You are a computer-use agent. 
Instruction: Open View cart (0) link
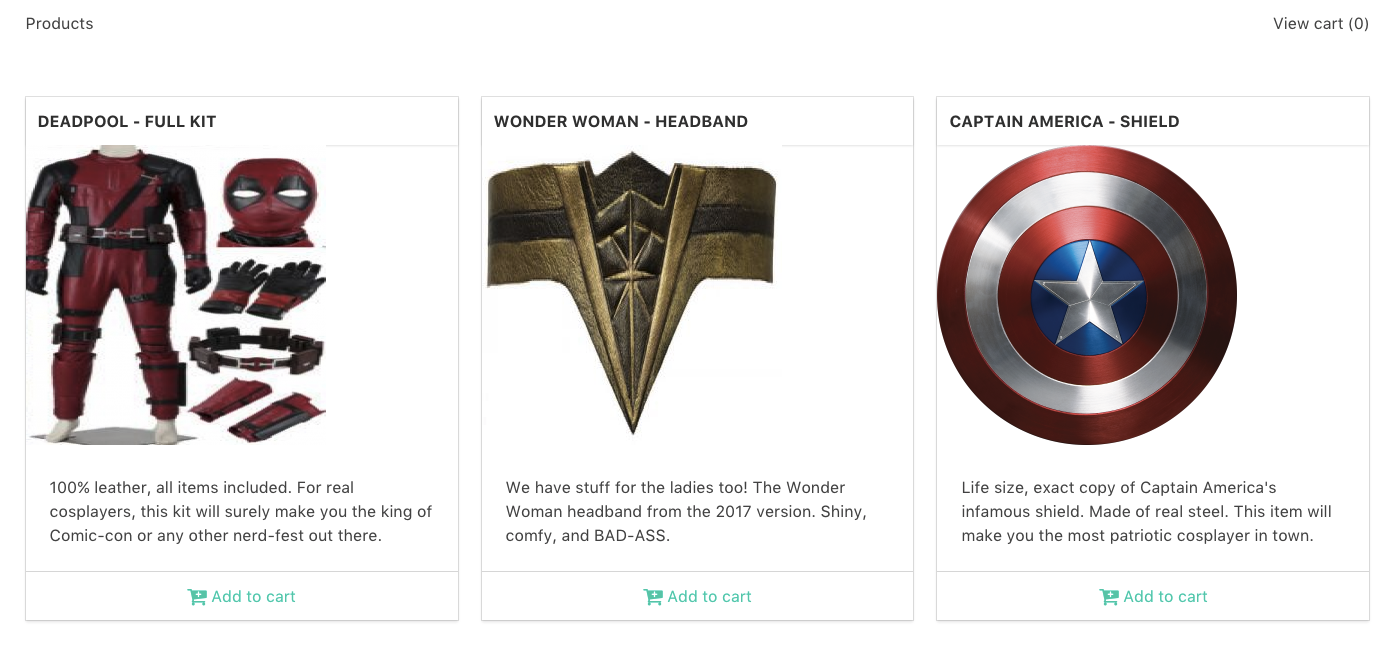pos(1320,24)
